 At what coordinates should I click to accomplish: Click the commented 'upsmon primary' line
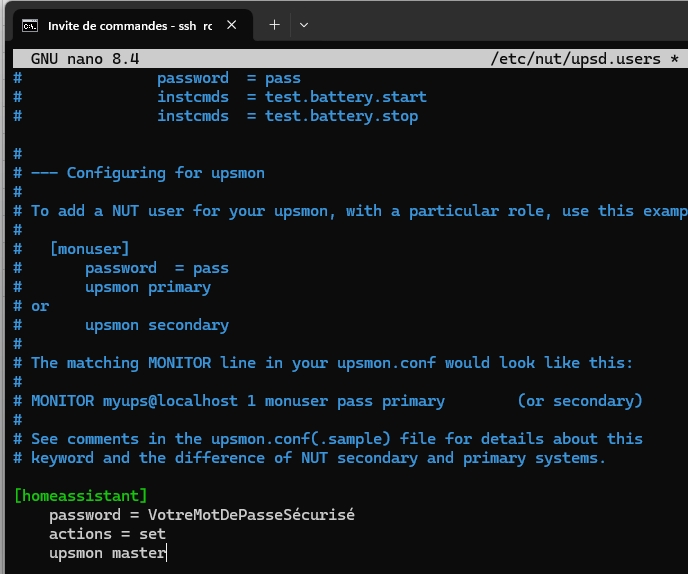point(148,287)
